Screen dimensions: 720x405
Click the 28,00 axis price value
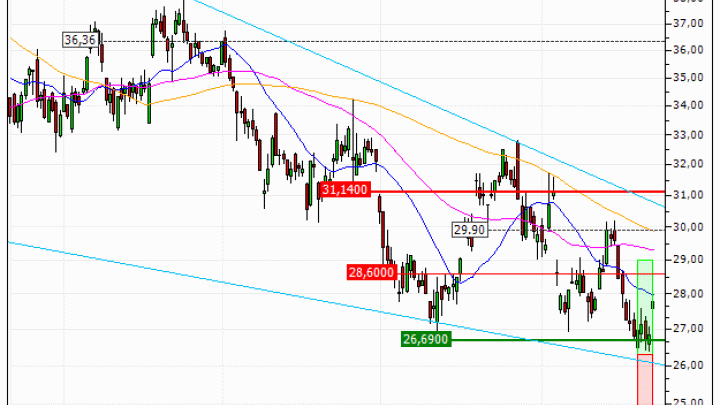click(688, 293)
